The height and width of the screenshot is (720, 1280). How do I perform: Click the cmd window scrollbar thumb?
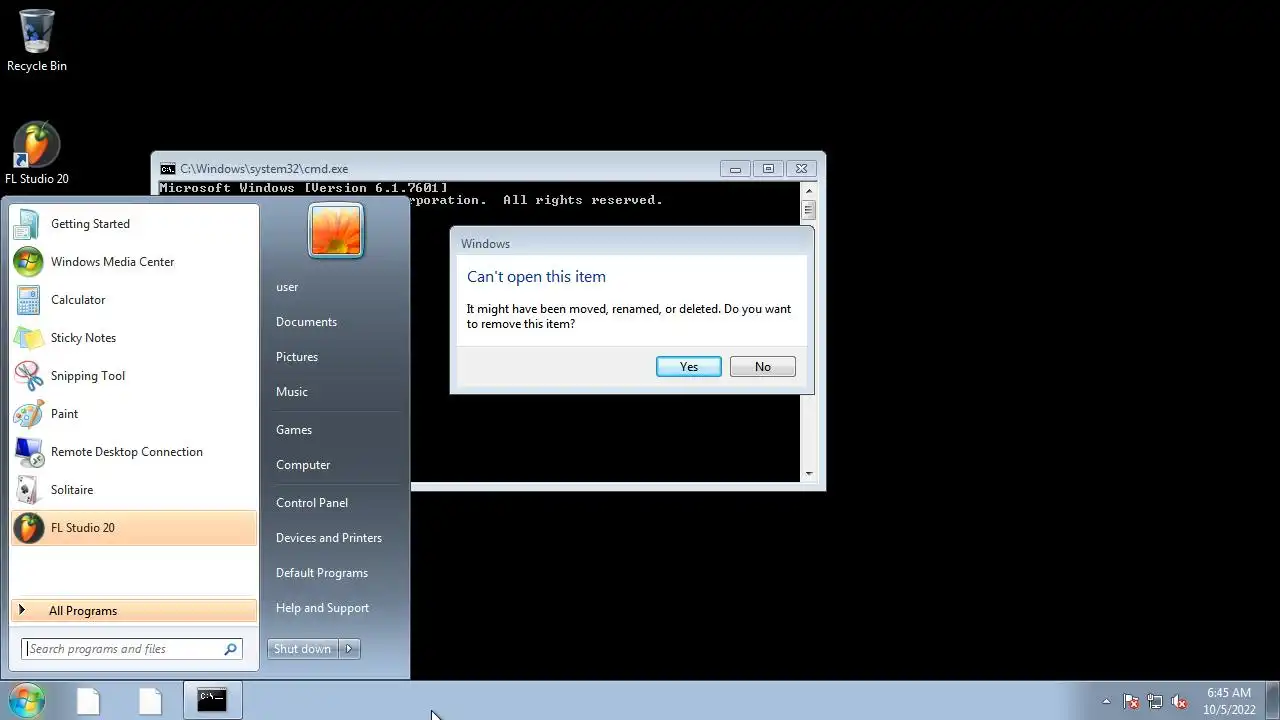(809, 210)
